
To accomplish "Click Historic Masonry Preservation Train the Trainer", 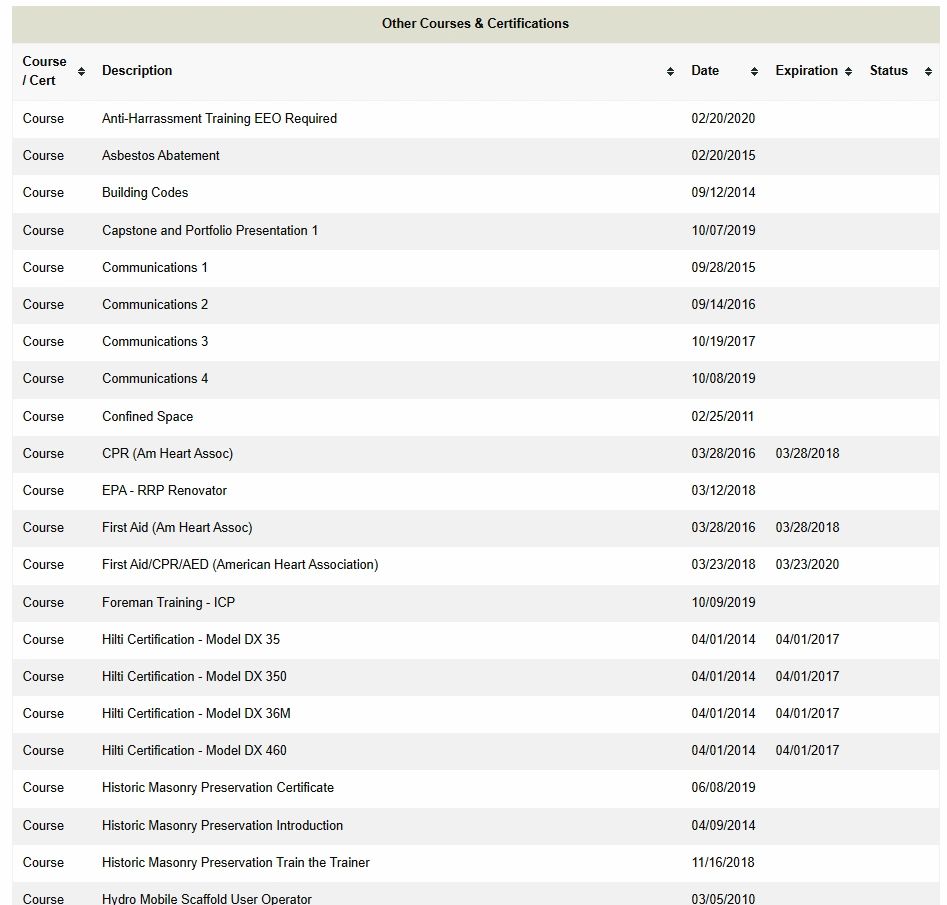I will 236,862.
